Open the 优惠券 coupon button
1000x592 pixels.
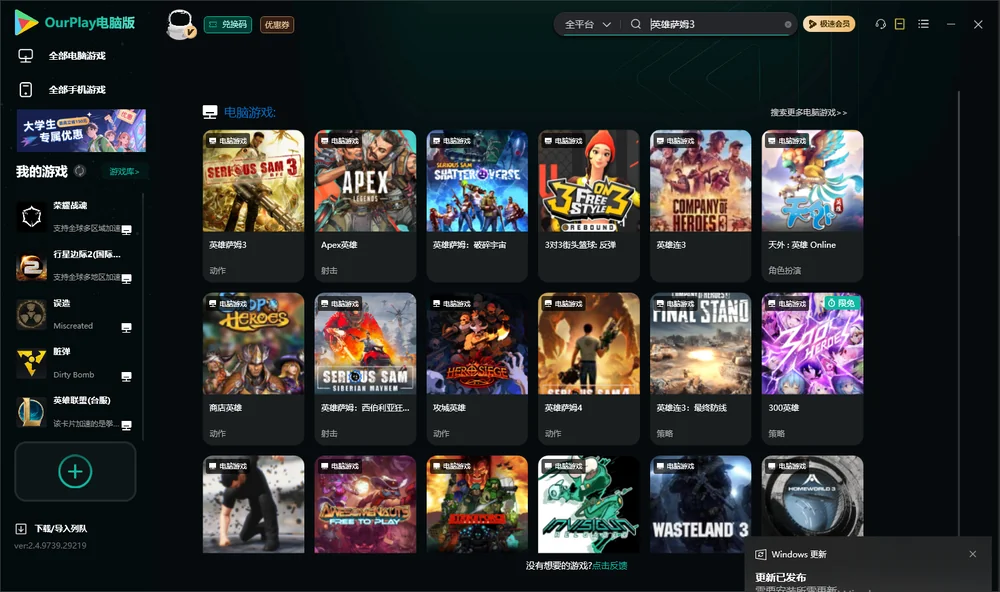pos(277,24)
